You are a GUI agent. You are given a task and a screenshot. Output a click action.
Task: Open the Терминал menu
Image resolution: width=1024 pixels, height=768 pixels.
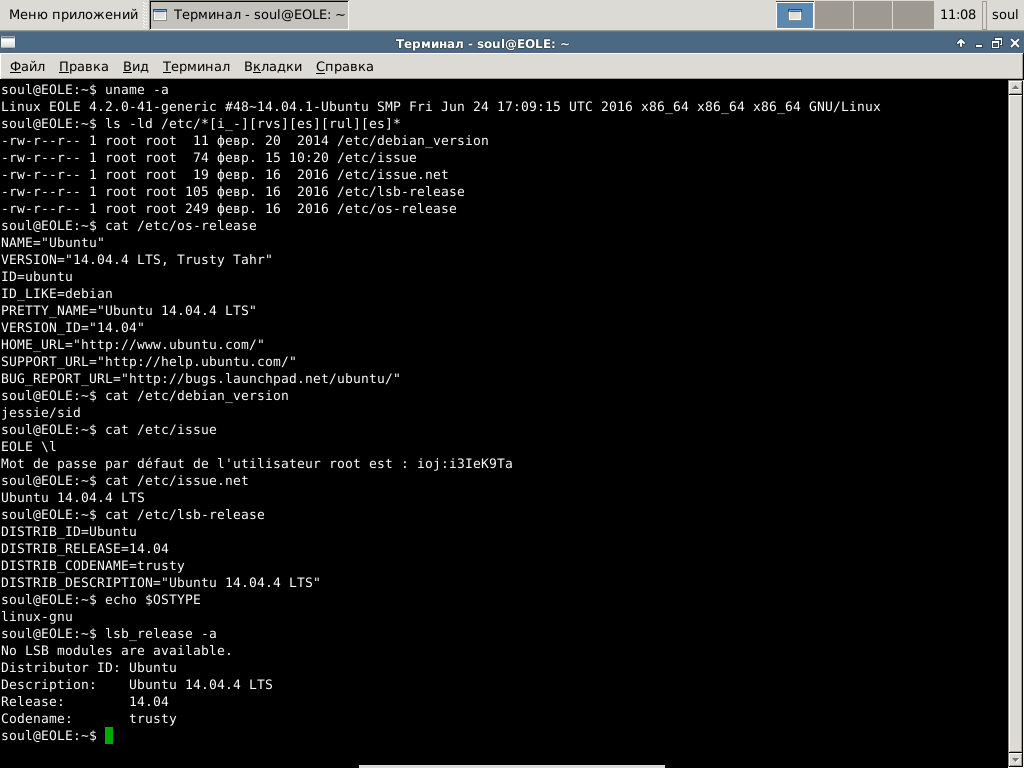tap(196, 67)
